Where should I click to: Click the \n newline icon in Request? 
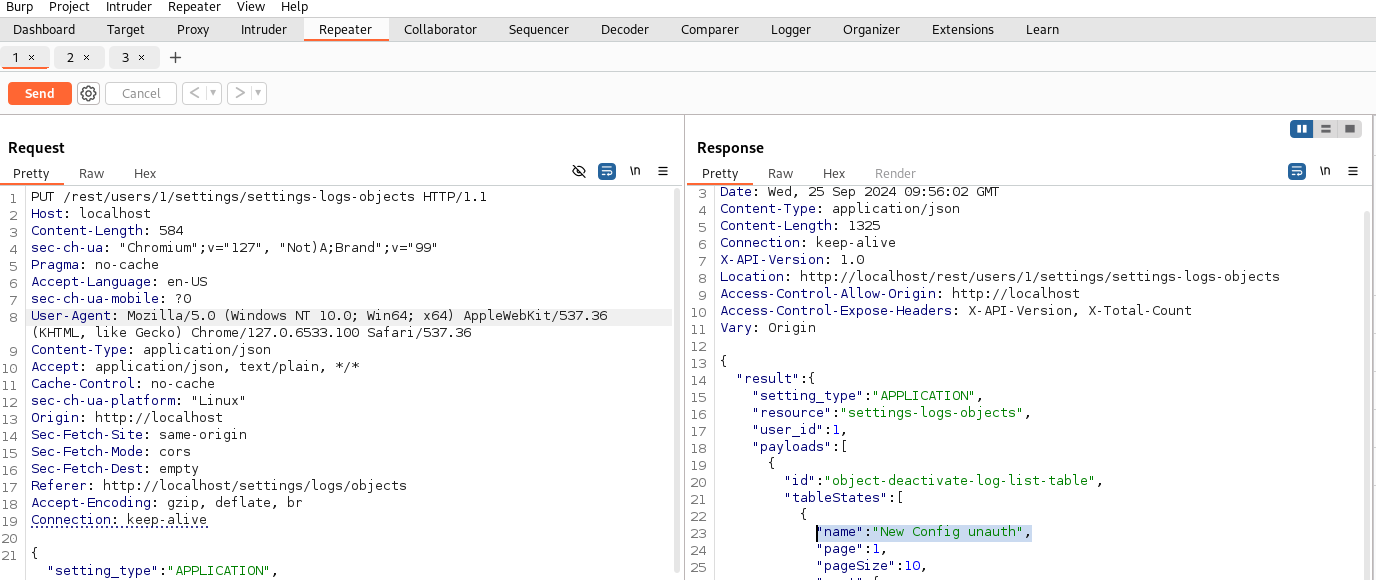(635, 172)
